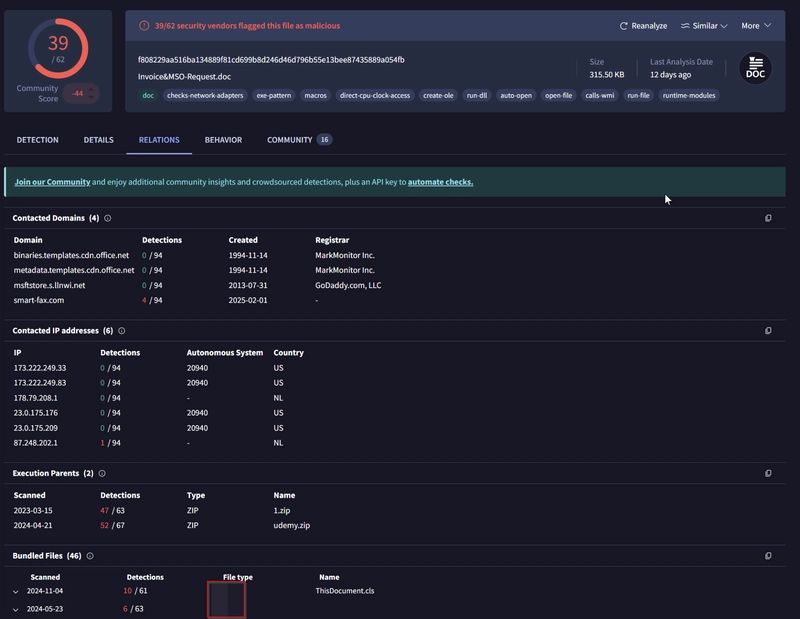The width and height of the screenshot is (800, 619).
Task: Open IP address 87.248.202.1
Action: pyautogui.click(x=36, y=443)
